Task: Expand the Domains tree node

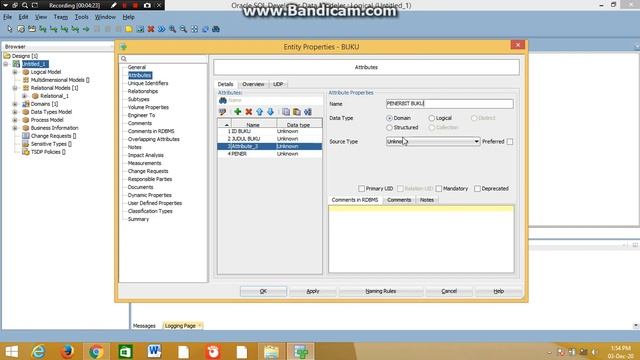Action: (x=15, y=104)
